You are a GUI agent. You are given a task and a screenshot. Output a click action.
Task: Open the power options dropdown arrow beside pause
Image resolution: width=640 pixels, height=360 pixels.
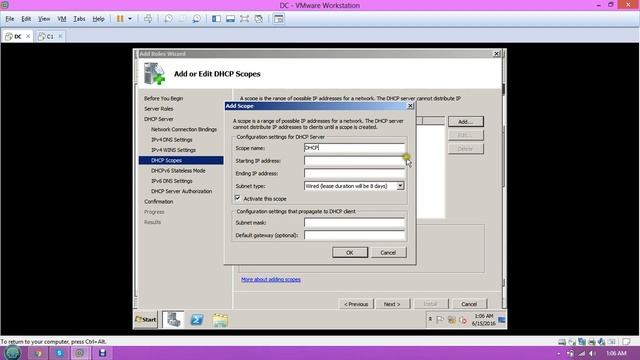[130, 19]
